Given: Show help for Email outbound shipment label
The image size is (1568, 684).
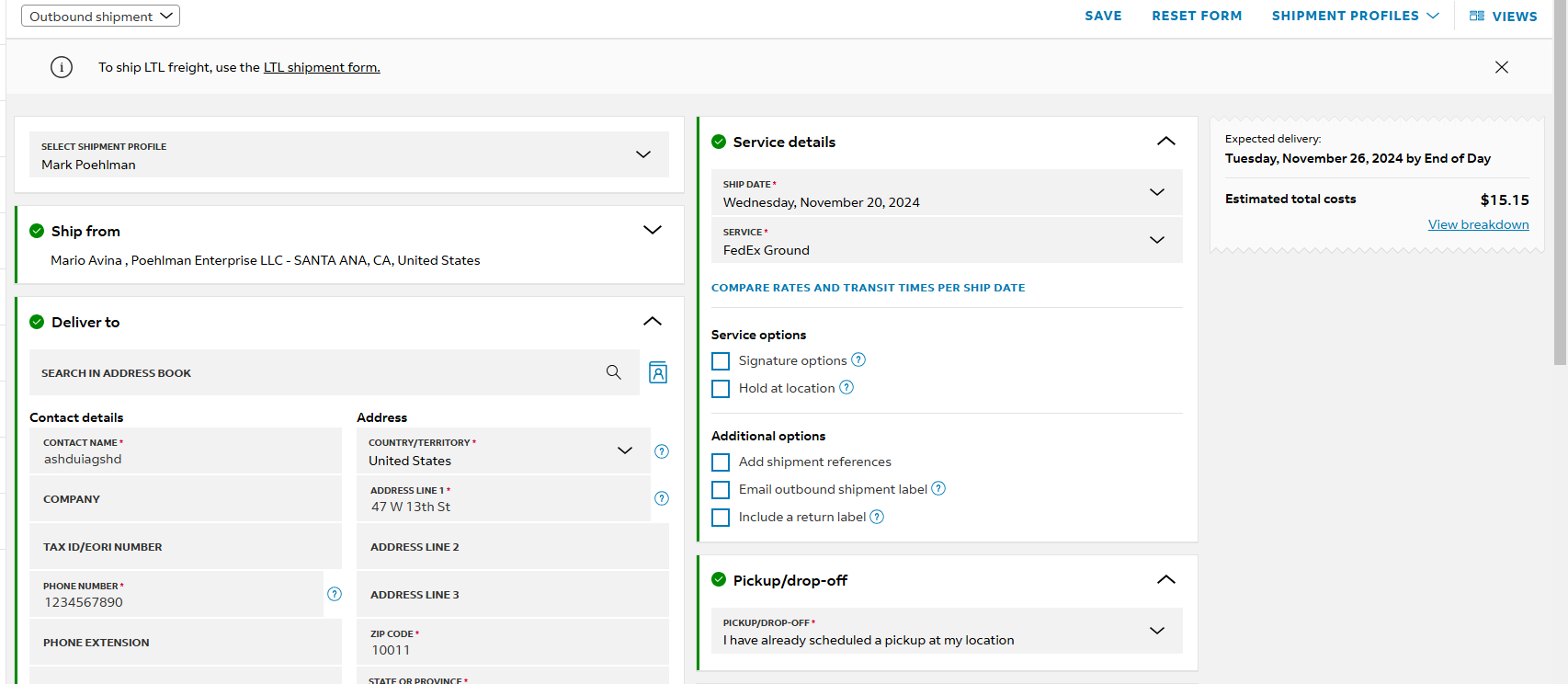Looking at the screenshot, I should tap(938, 488).
